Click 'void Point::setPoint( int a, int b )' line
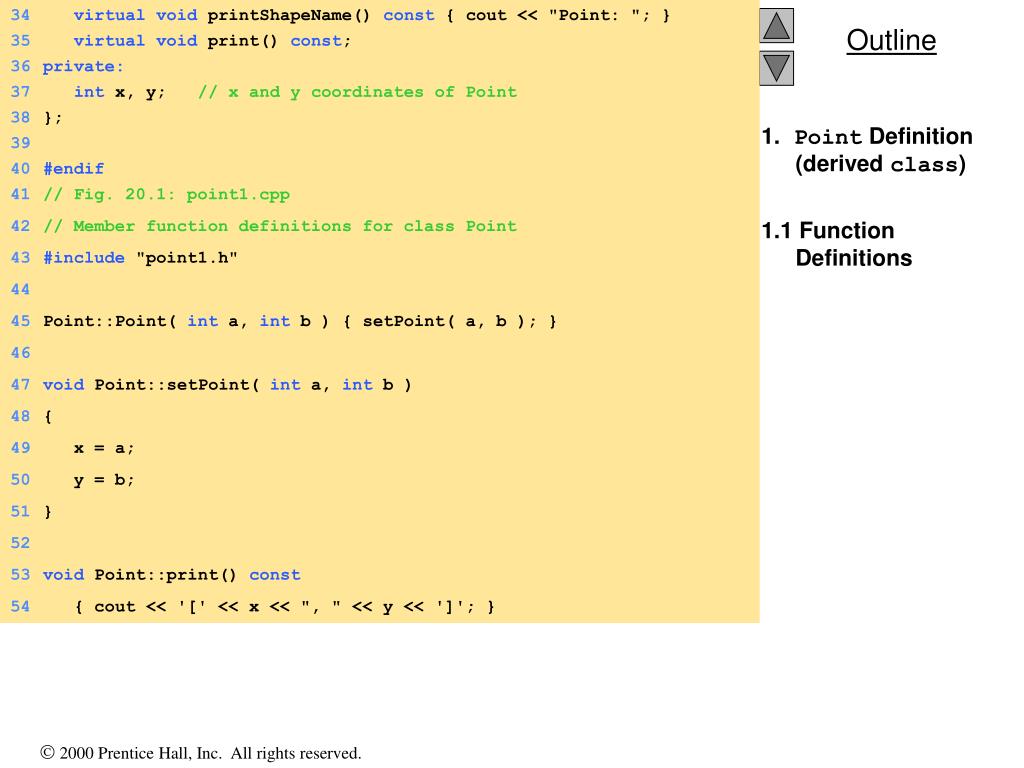Image resolution: width=1024 pixels, height=768 pixels. click(x=227, y=385)
